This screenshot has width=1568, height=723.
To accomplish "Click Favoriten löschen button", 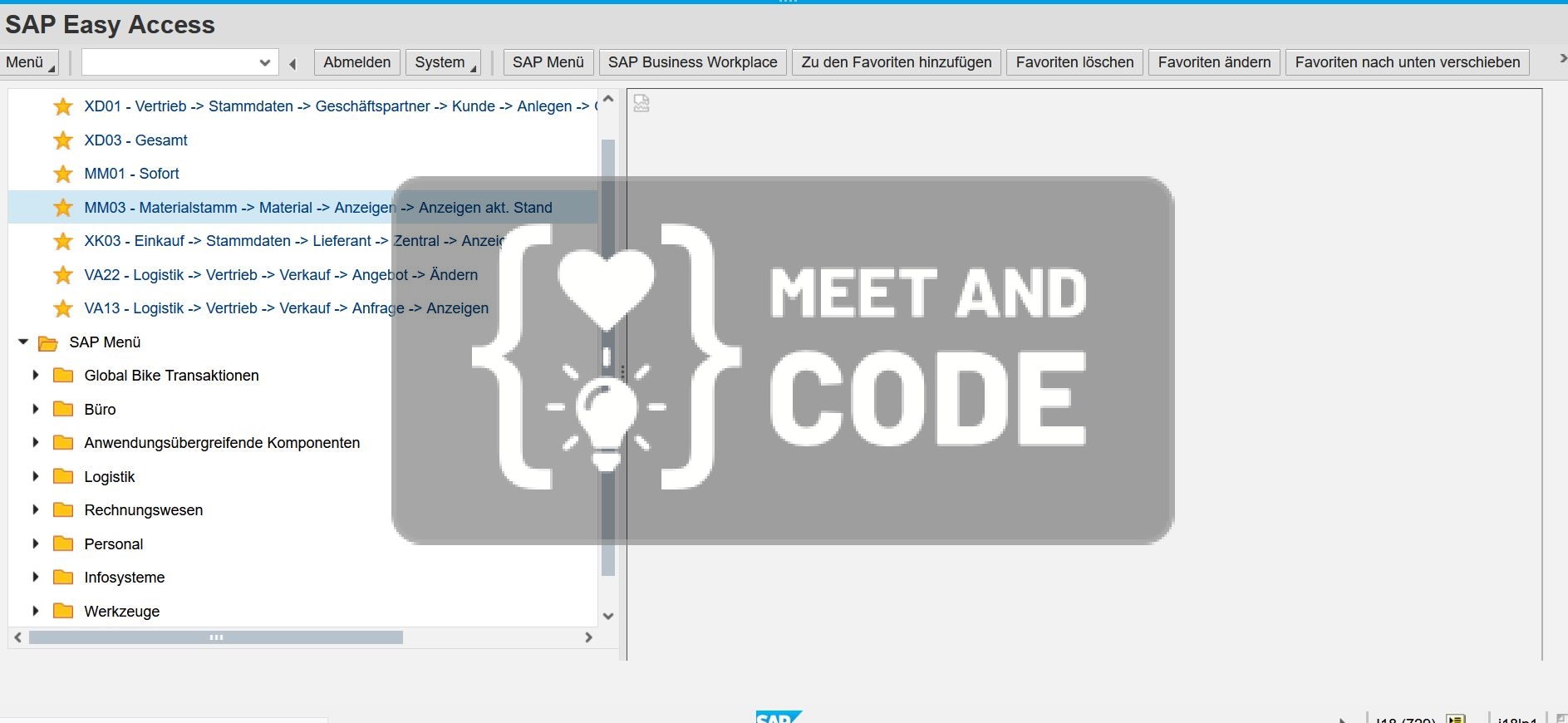I will 1075,62.
